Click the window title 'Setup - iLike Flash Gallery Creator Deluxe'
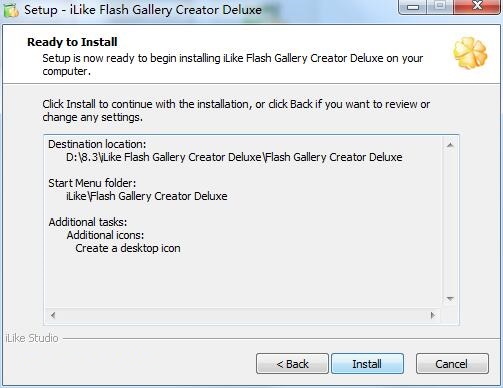Viewport: 503px width, 388px height. click(x=143, y=10)
